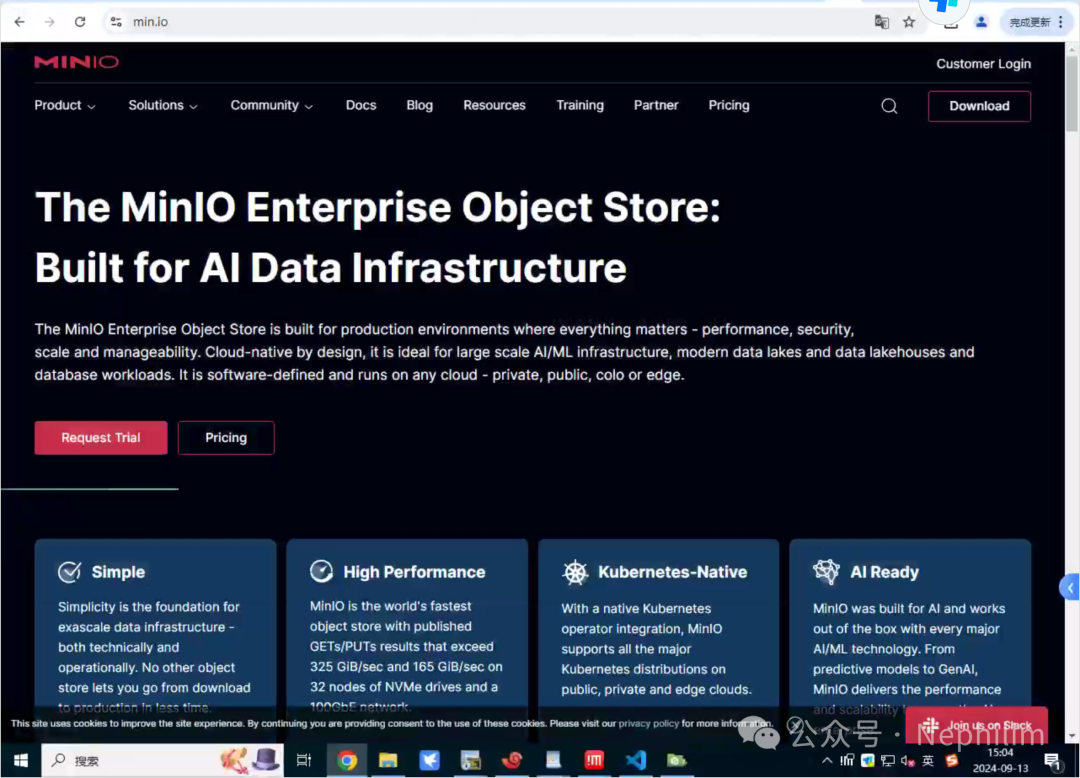
Task: Click the browser forward arrow
Action: (x=50, y=22)
